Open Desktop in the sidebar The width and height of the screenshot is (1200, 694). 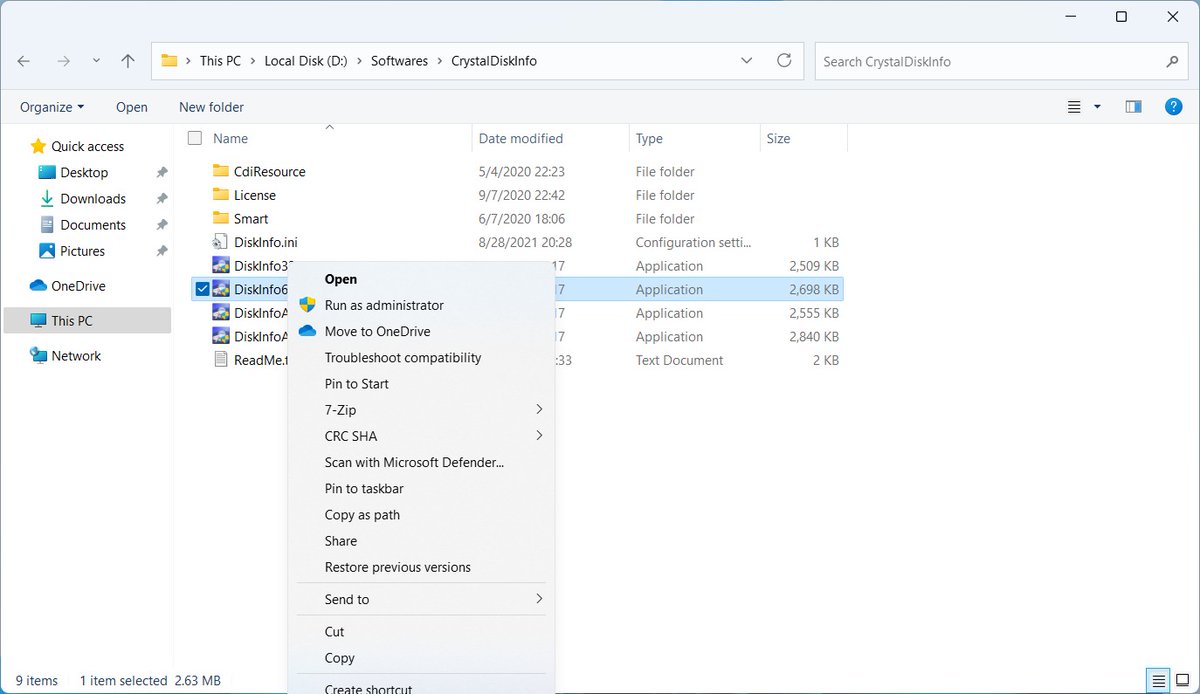pos(84,172)
